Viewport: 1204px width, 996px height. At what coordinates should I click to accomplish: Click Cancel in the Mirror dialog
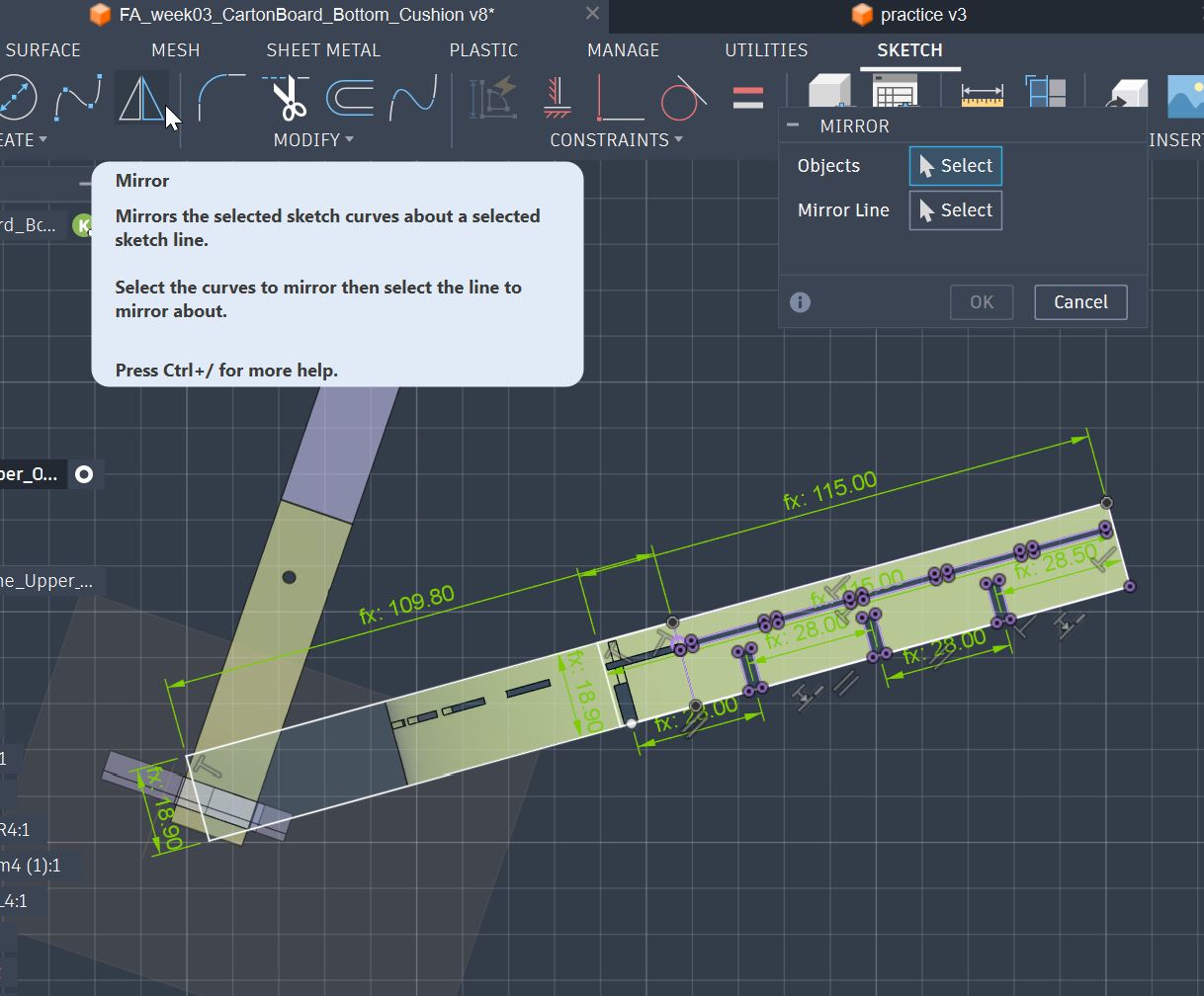(x=1080, y=302)
